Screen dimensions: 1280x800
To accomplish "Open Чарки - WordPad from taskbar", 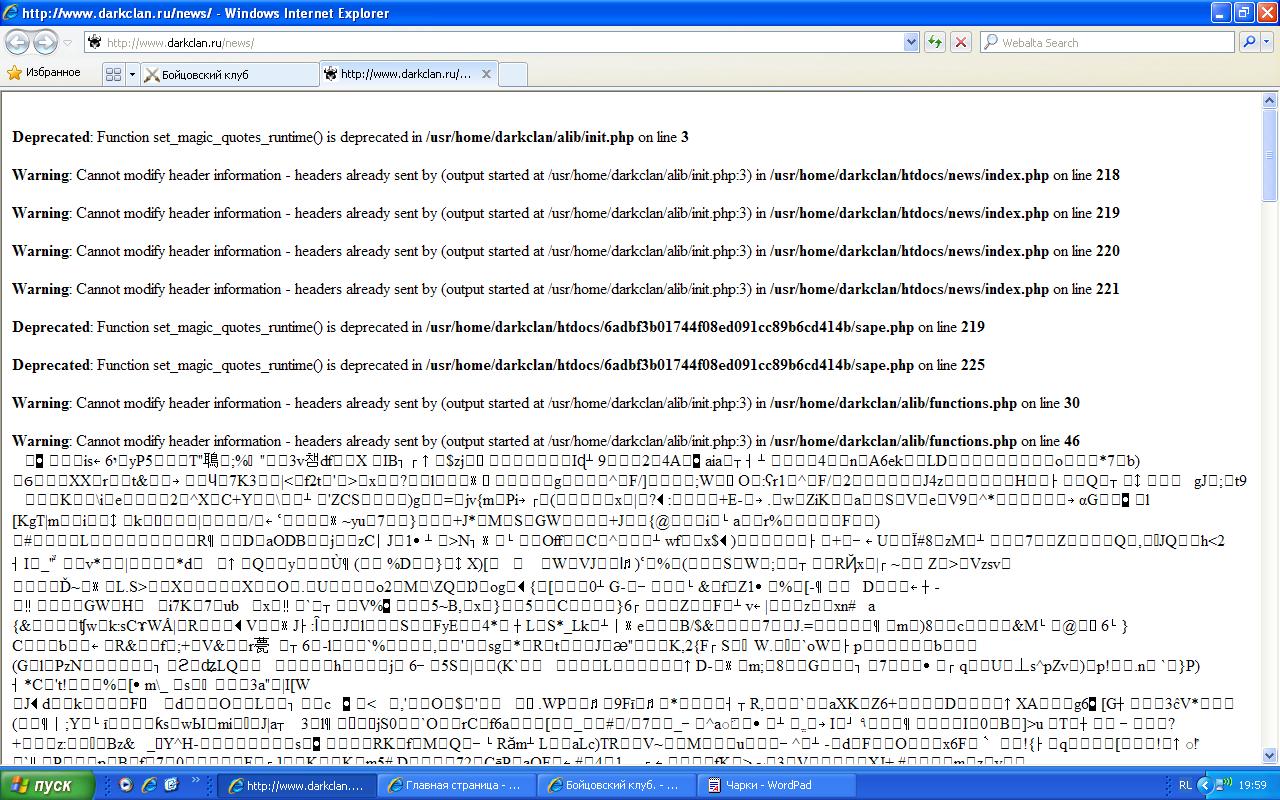I will point(774,786).
